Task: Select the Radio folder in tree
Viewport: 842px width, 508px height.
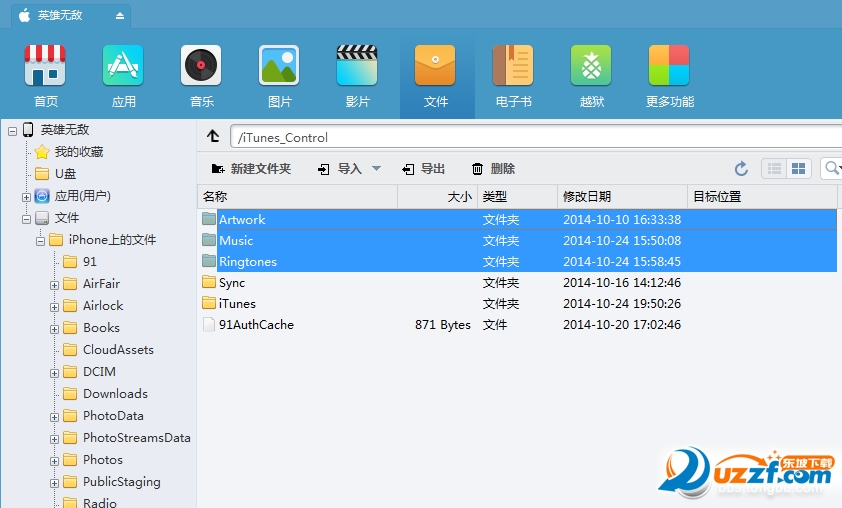Action: 99,503
